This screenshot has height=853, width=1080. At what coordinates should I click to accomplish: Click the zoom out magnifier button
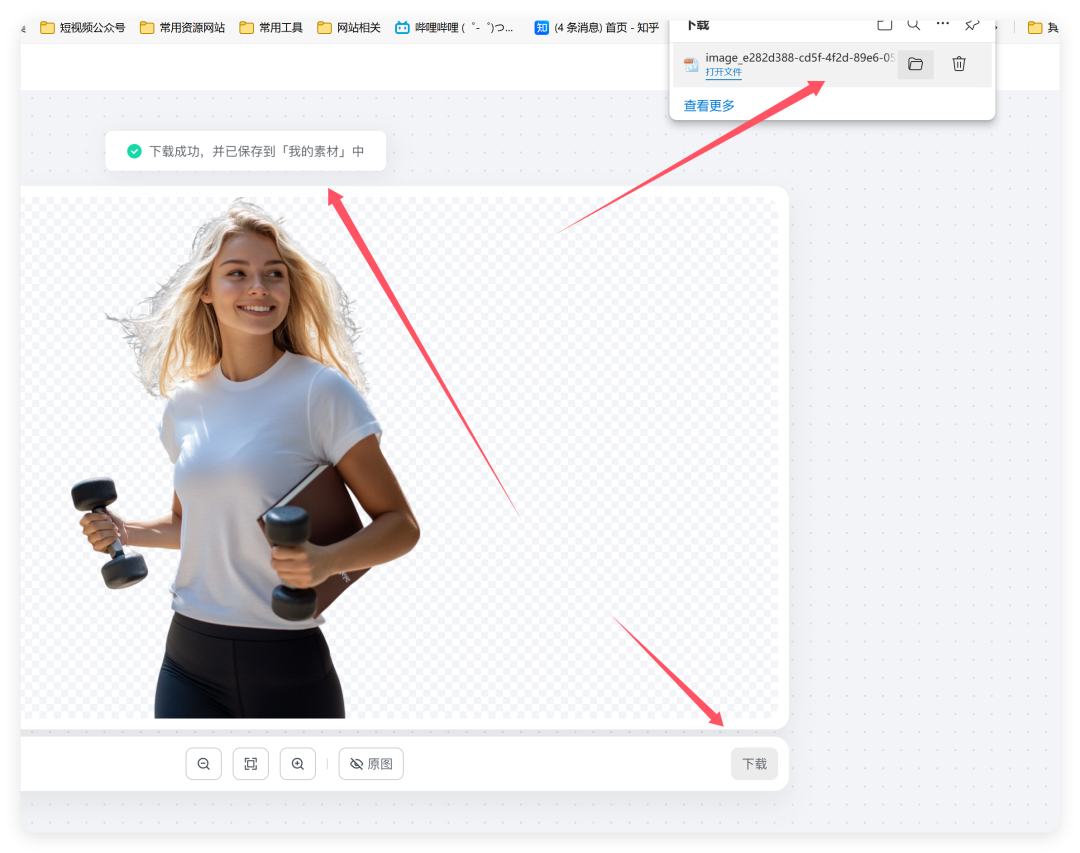[203, 764]
